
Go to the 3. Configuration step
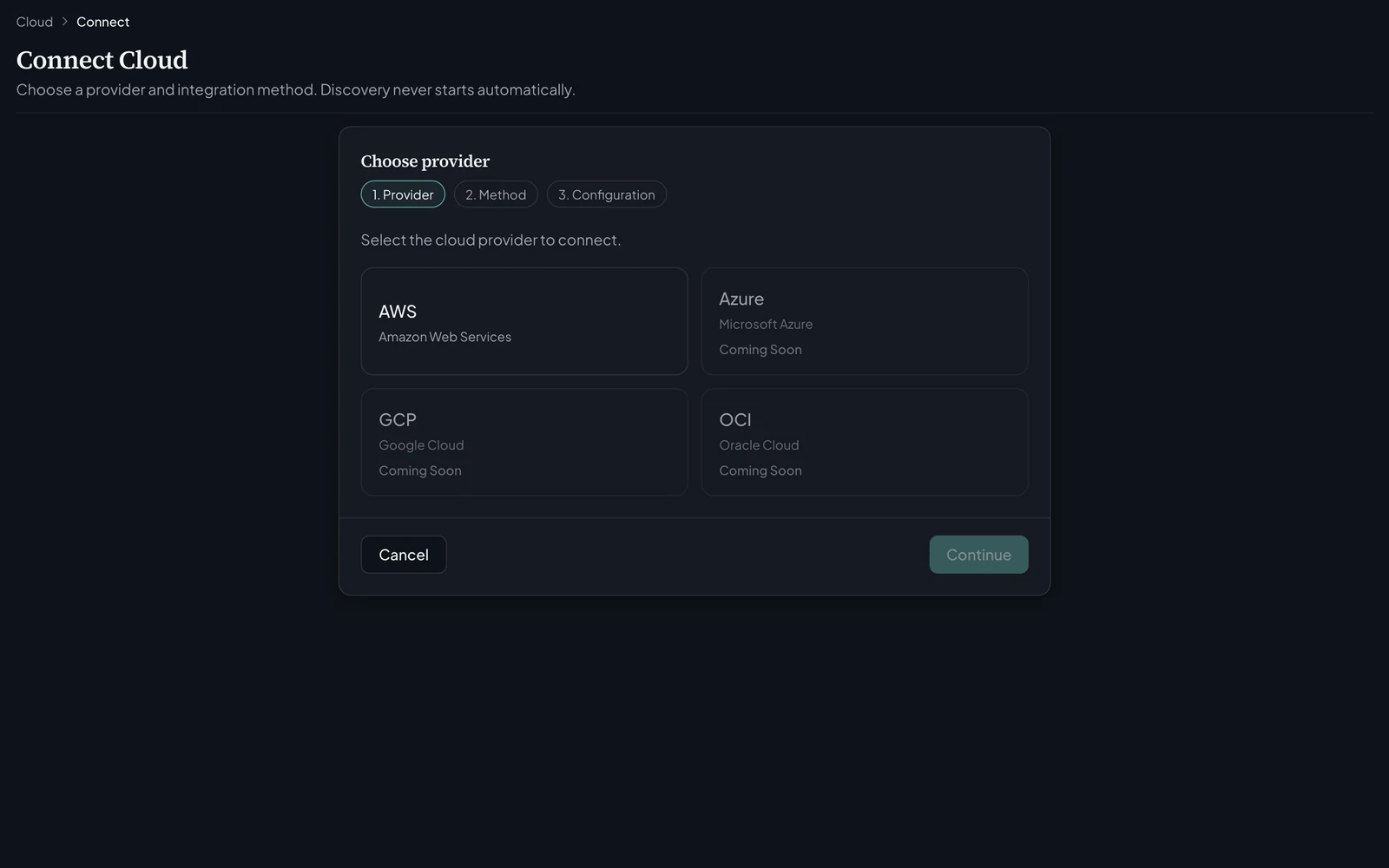point(607,194)
